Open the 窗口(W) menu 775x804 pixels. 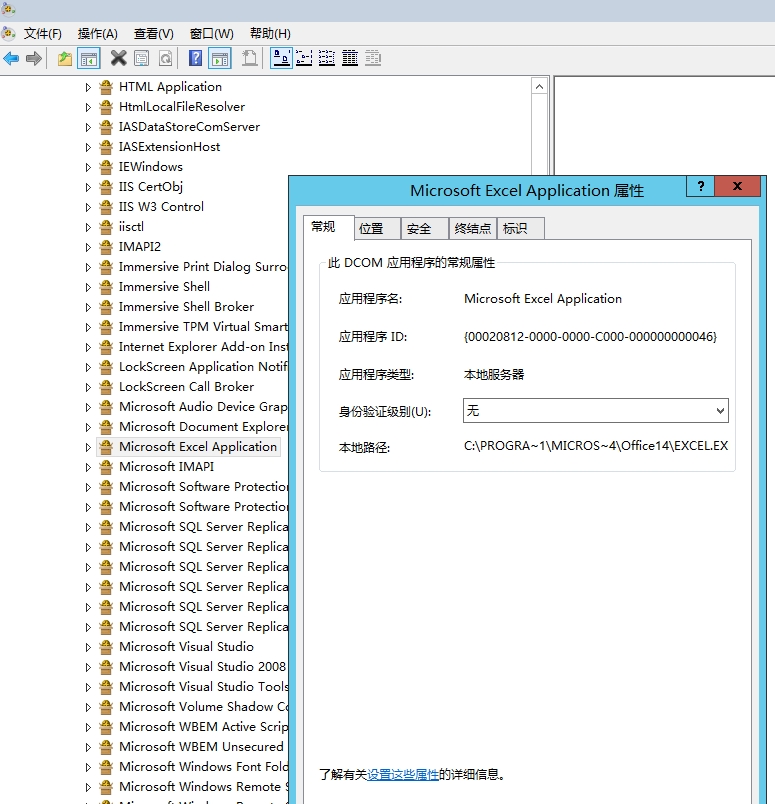pyautogui.click(x=211, y=34)
